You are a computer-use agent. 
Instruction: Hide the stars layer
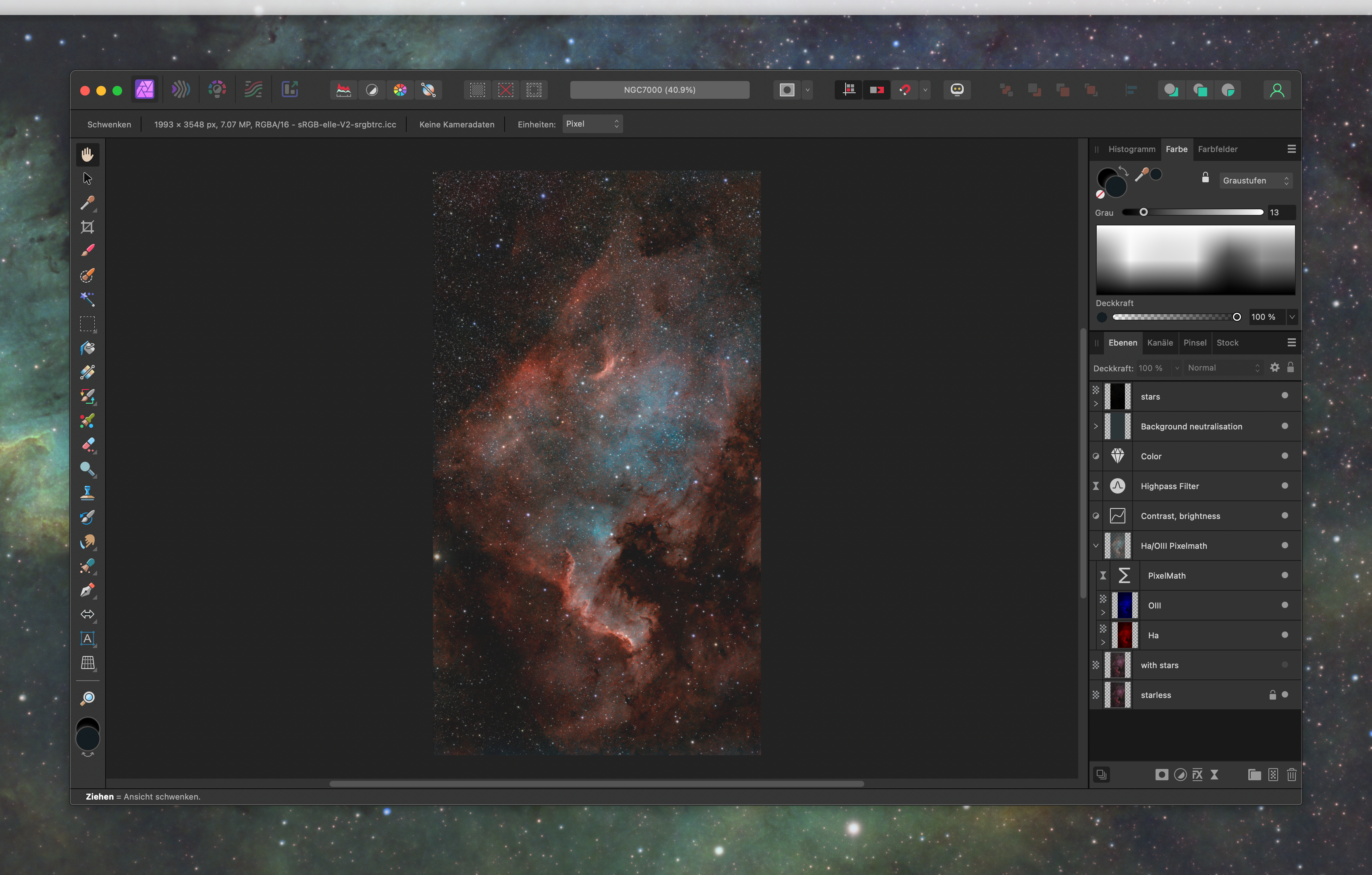[x=1285, y=396]
